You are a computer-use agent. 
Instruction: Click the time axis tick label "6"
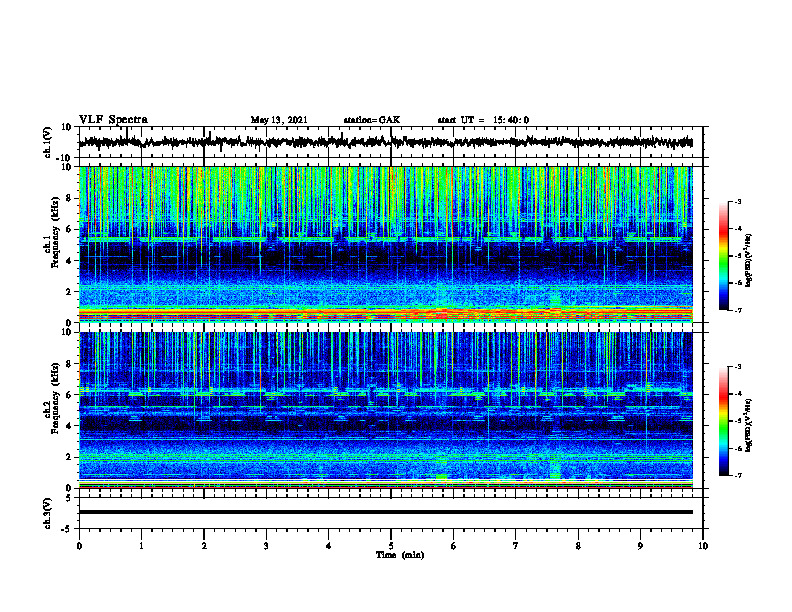click(x=454, y=546)
